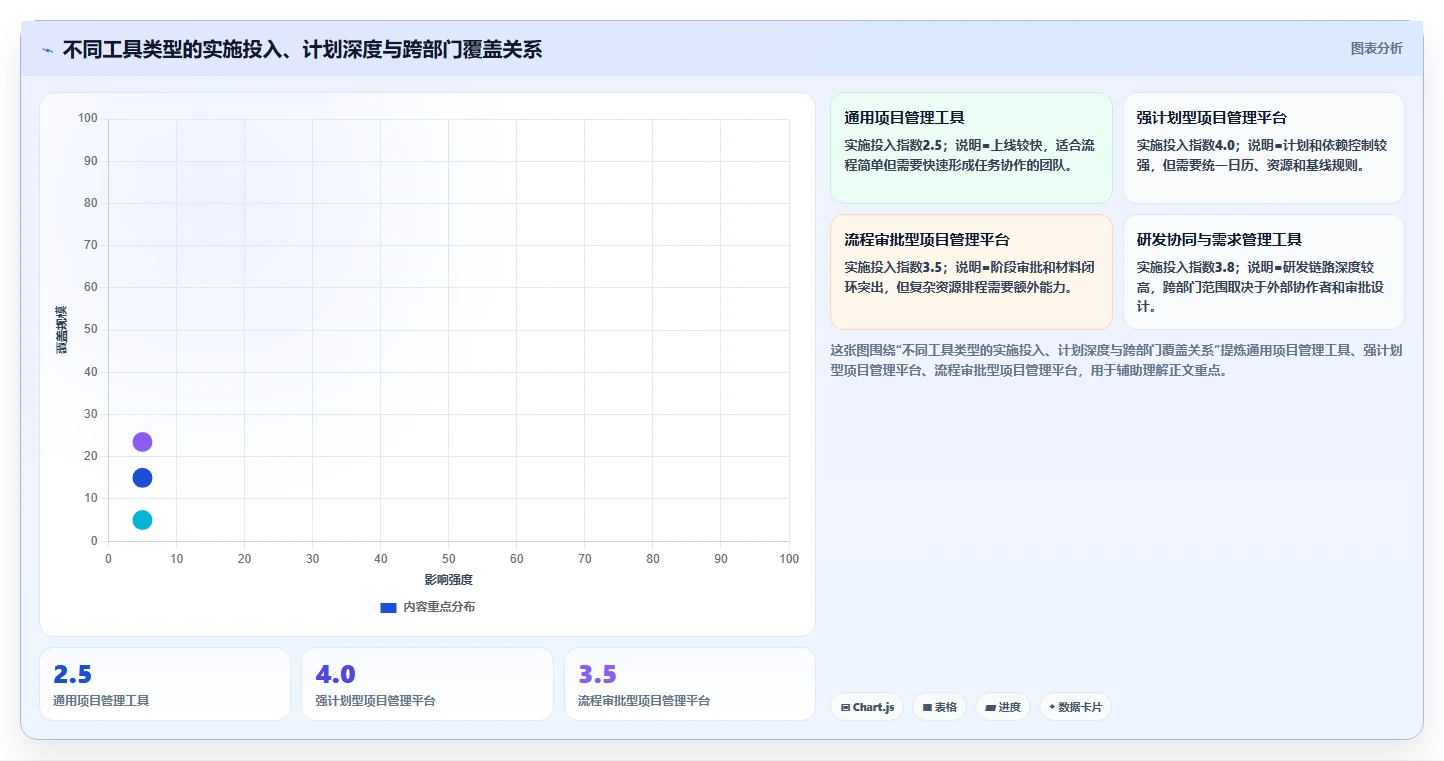The width and height of the screenshot is (1444, 761).
Task: Click the vertical 覆盖规模 y-axis label
Action: click(61, 329)
